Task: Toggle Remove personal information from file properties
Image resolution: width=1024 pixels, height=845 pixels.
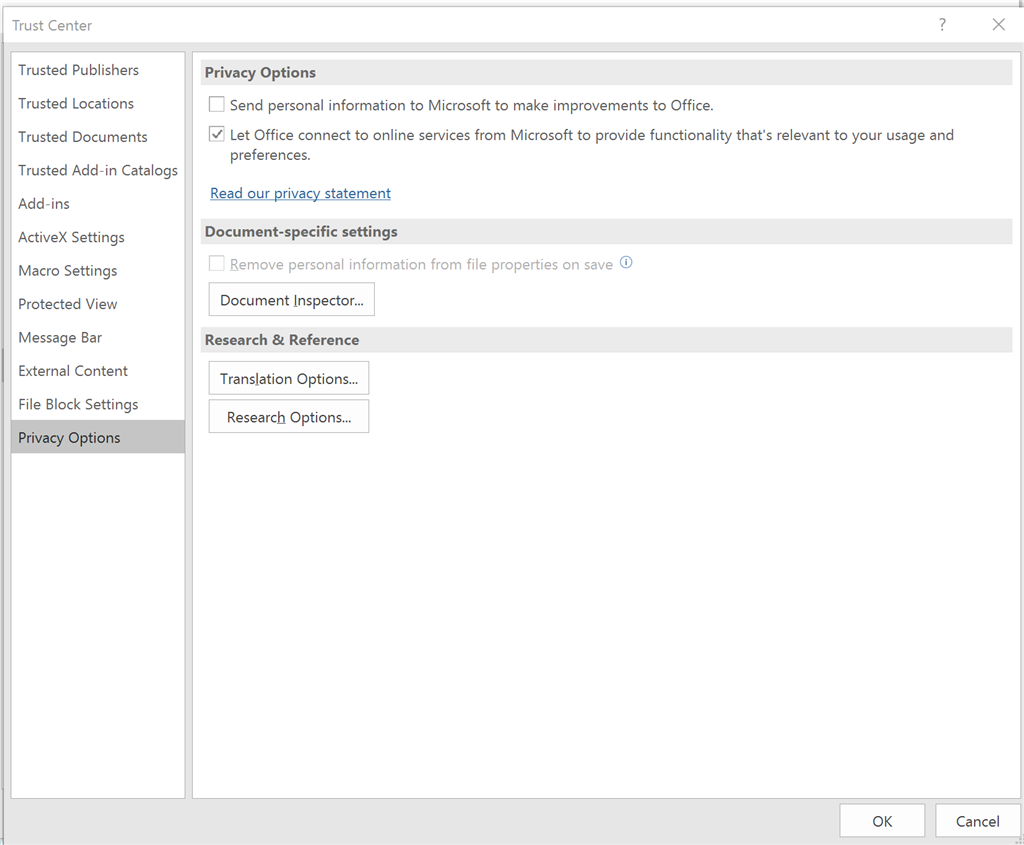Action: (x=216, y=264)
